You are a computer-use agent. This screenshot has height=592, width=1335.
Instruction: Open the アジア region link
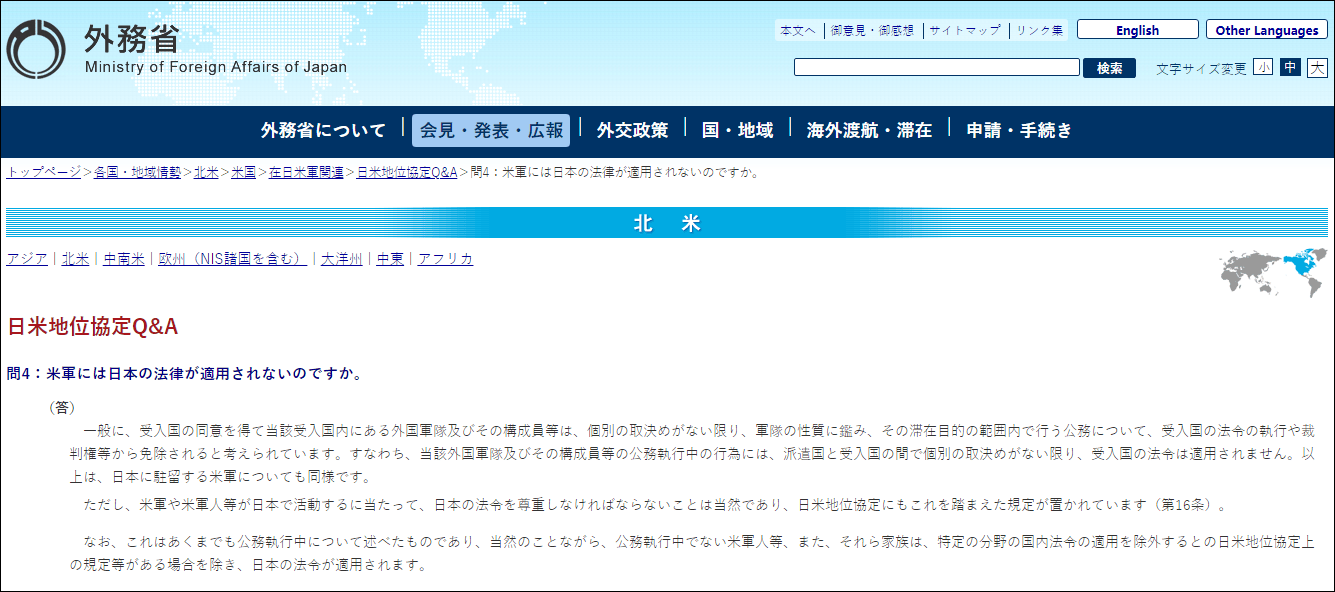[27, 259]
